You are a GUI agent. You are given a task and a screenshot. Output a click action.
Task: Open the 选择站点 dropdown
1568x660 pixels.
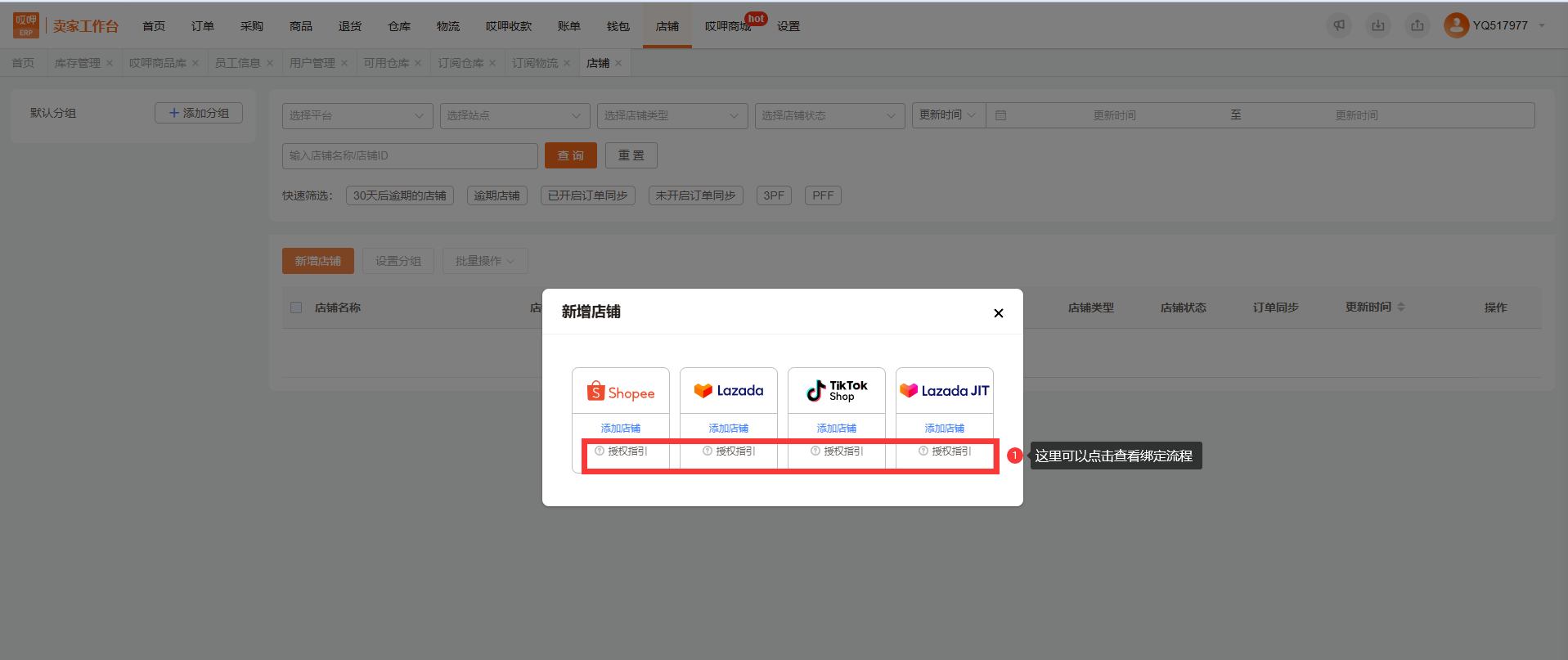click(515, 115)
